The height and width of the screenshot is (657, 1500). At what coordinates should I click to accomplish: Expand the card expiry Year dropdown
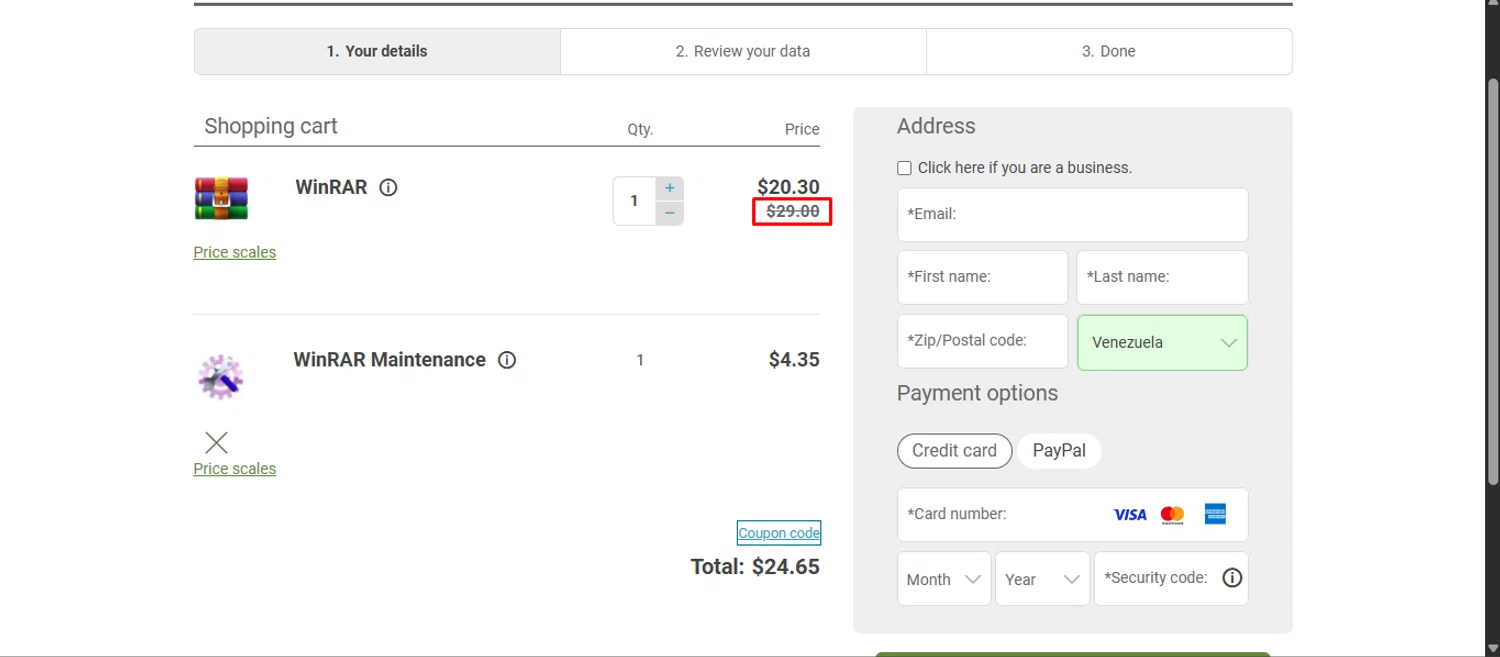(x=1042, y=579)
